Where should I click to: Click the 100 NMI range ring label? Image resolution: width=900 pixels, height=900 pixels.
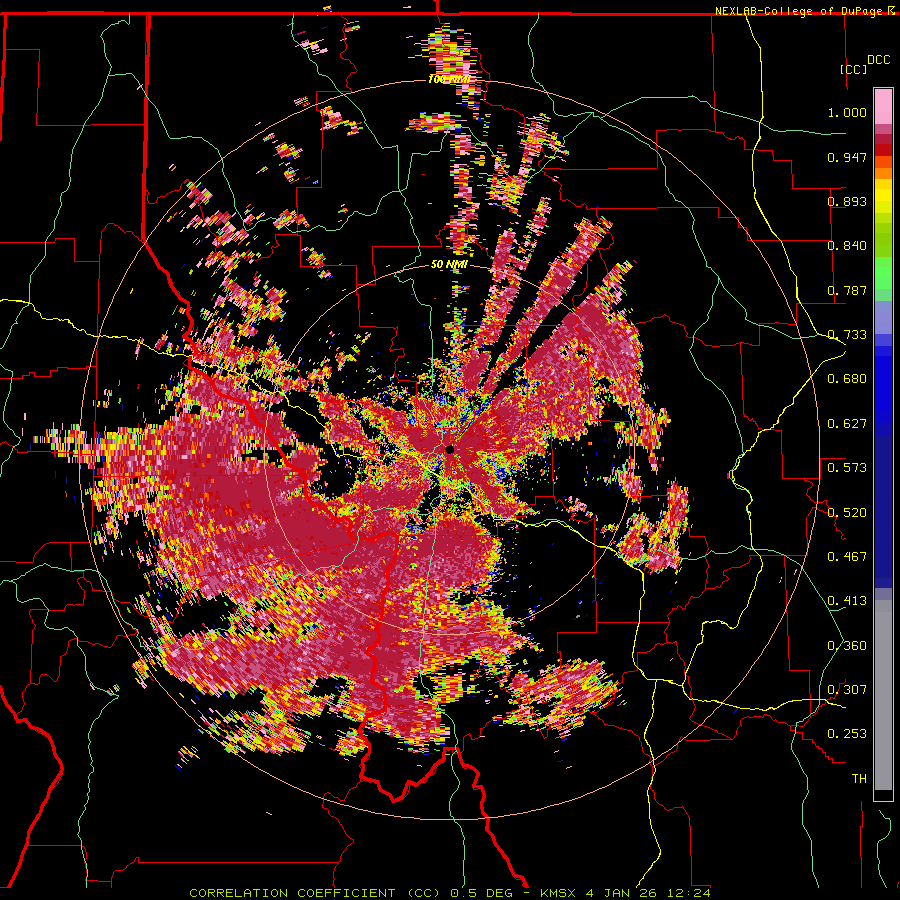[x=448, y=79]
